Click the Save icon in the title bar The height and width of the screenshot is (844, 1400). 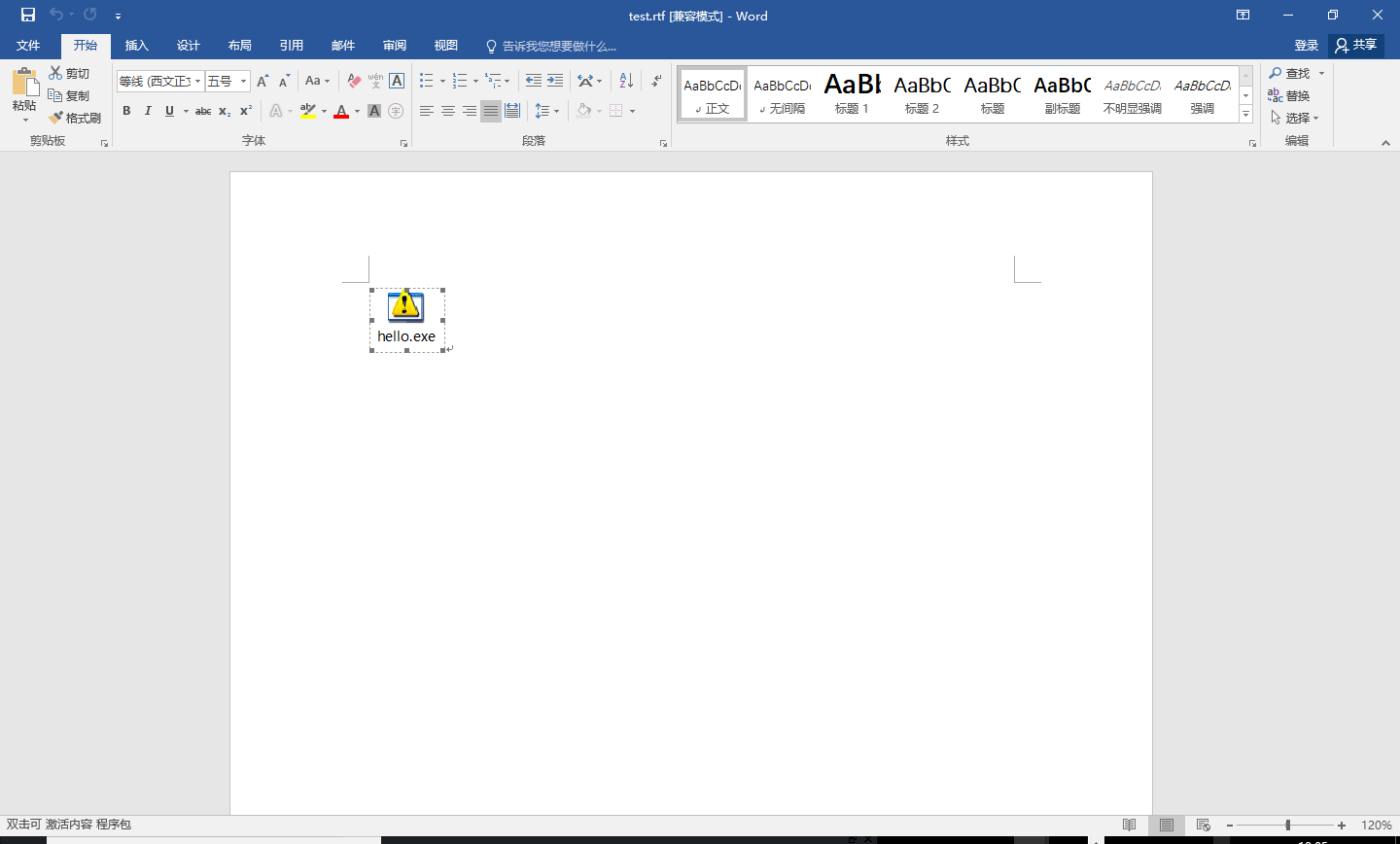pyautogui.click(x=28, y=15)
